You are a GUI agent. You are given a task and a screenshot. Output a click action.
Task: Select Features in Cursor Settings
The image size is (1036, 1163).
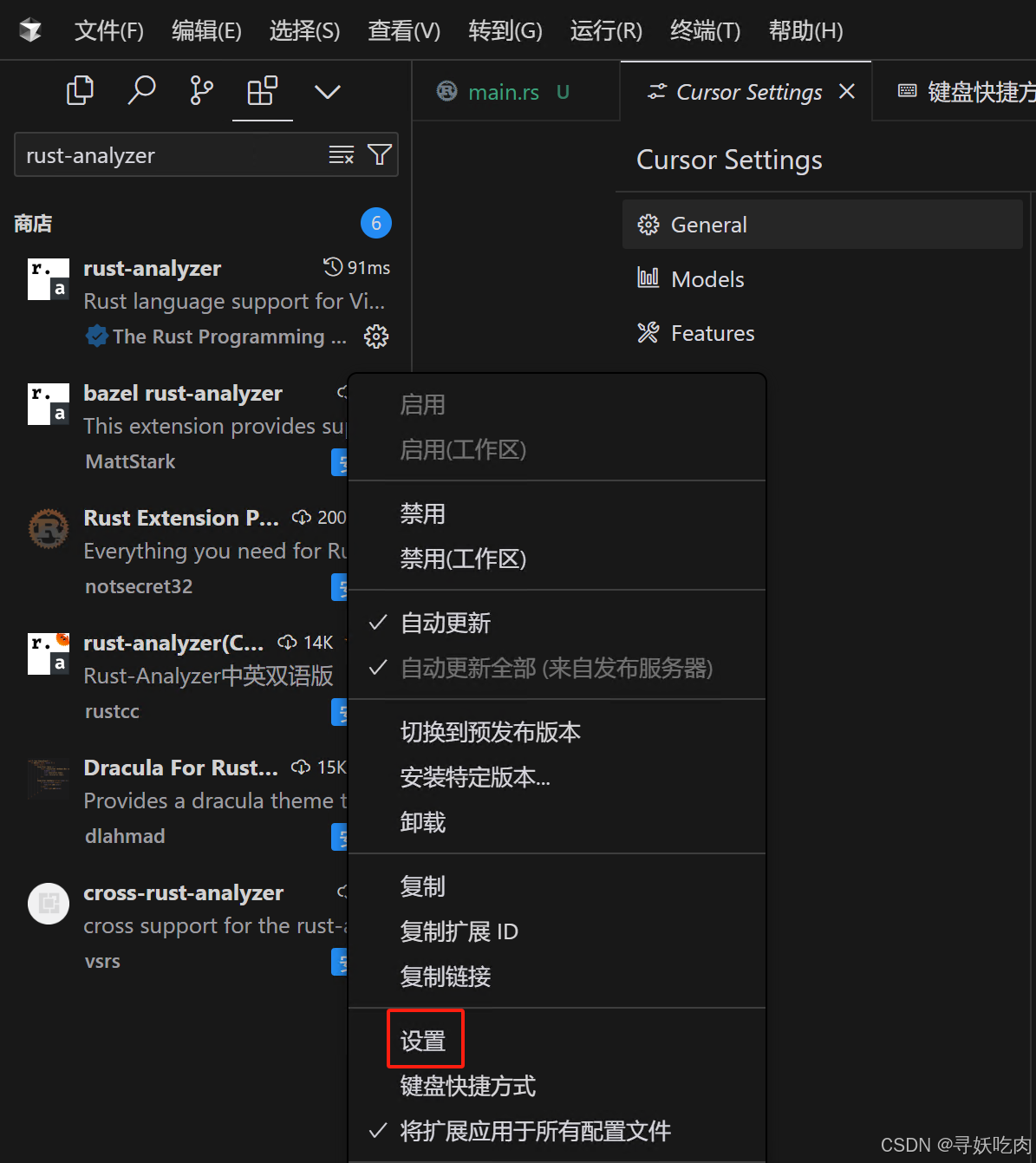[823, 333]
